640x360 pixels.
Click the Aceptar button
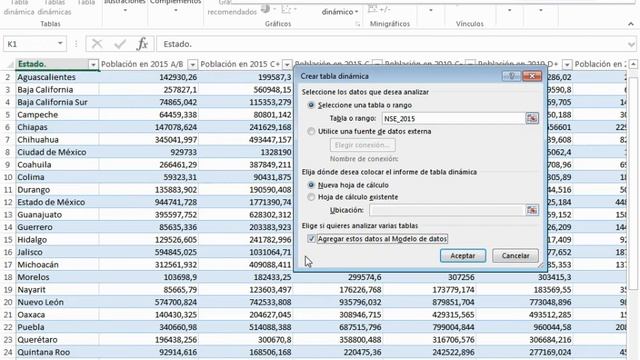pos(463,256)
